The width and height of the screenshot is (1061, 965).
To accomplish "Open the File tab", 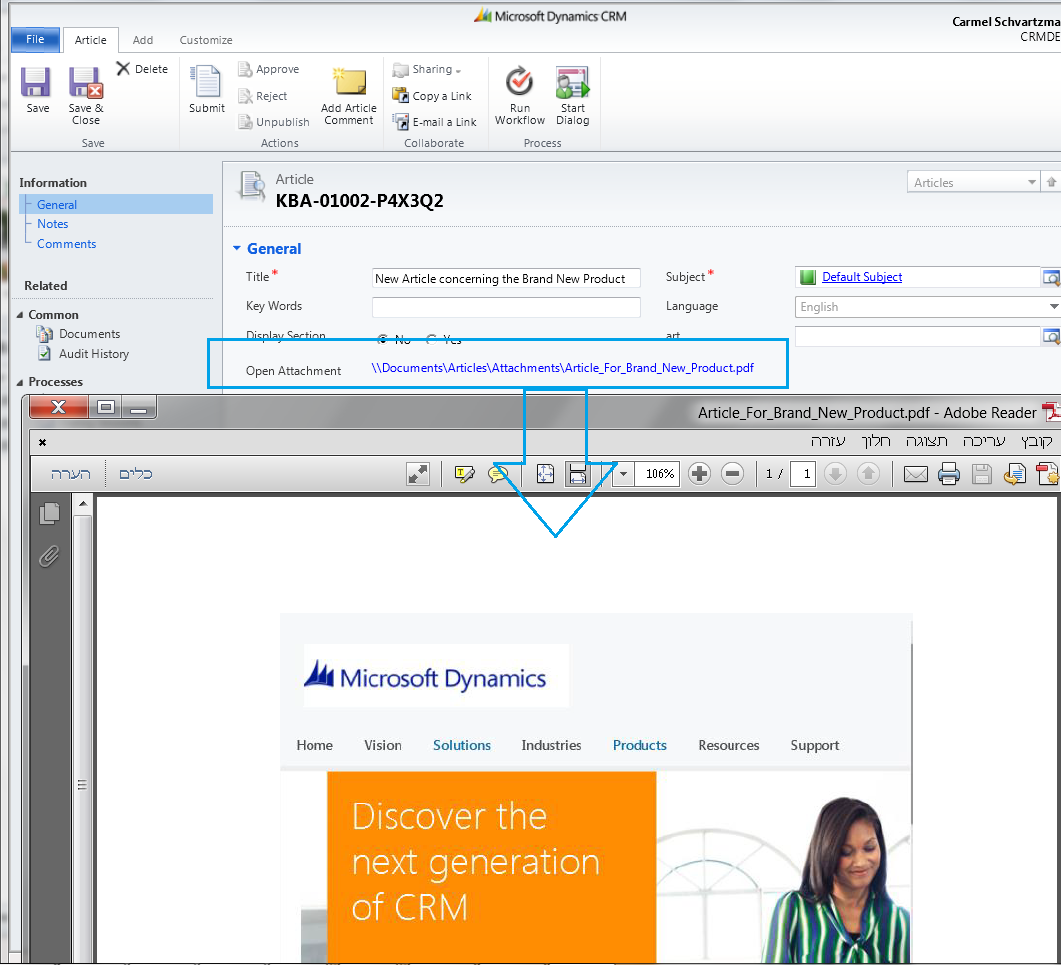I will (35, 39).
